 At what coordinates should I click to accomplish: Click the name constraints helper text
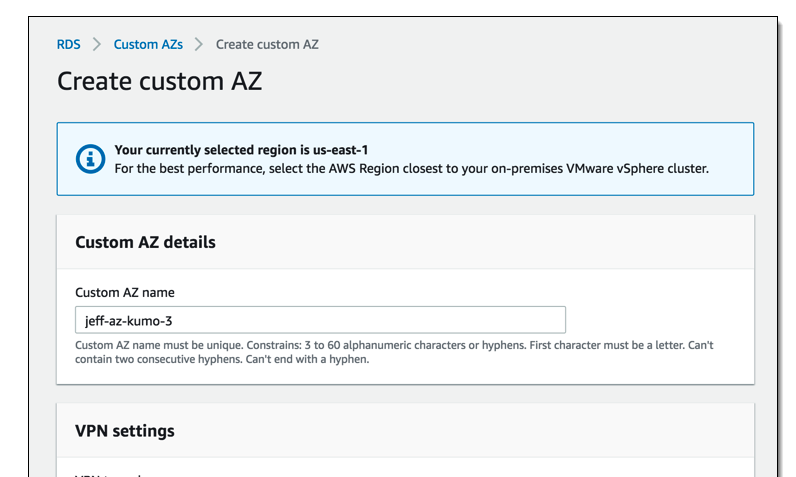[x=394, y=352]
